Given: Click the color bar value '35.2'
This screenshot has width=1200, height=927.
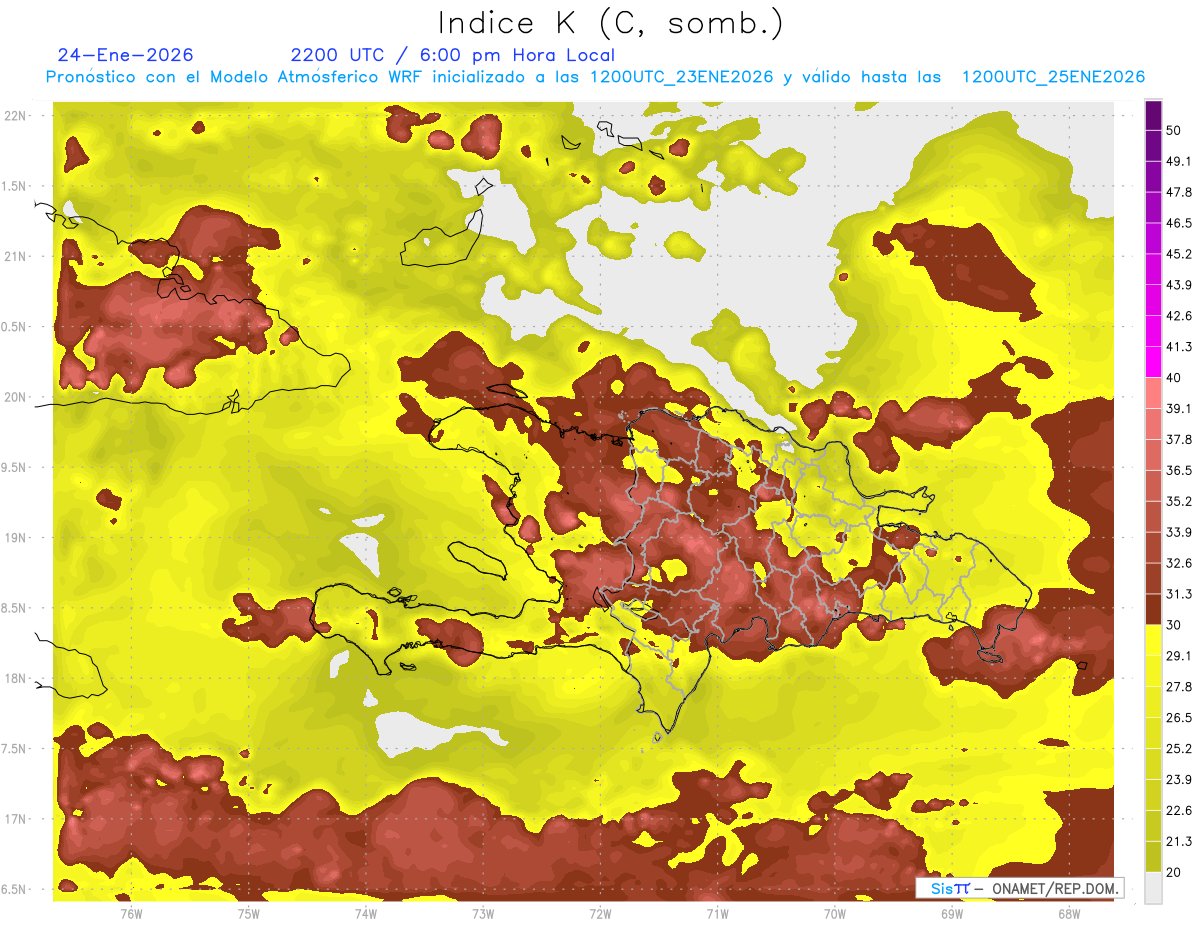Looking at the screenshot, I should pyautogui.click(x=1179, y=501).
